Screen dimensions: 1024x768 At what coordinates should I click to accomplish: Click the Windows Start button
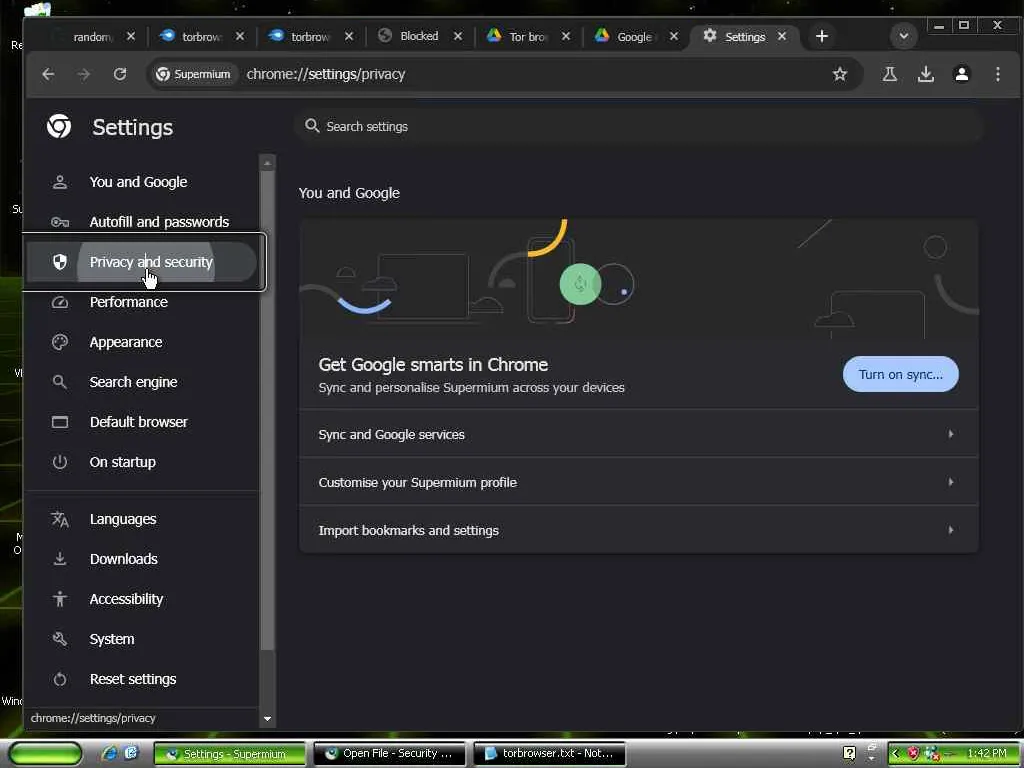[45, 754]
